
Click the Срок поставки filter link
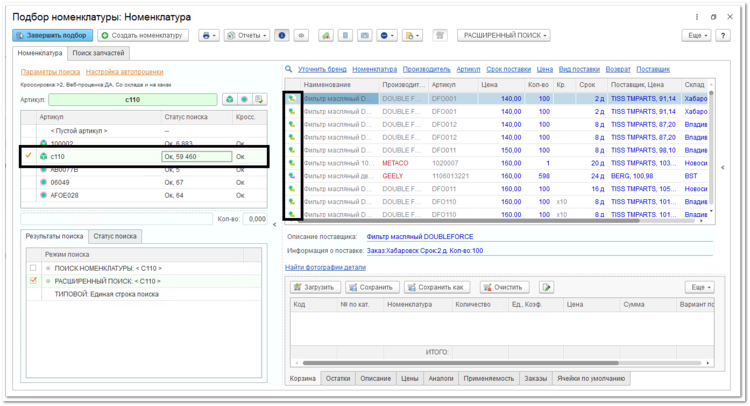coord(508,69)
